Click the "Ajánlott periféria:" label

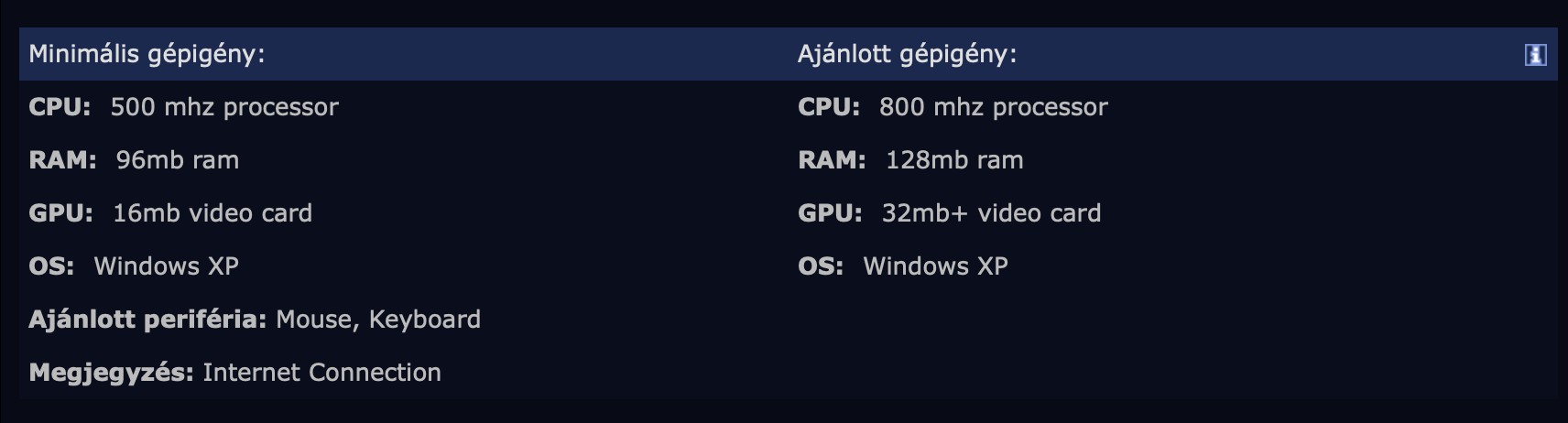[147, 320]
